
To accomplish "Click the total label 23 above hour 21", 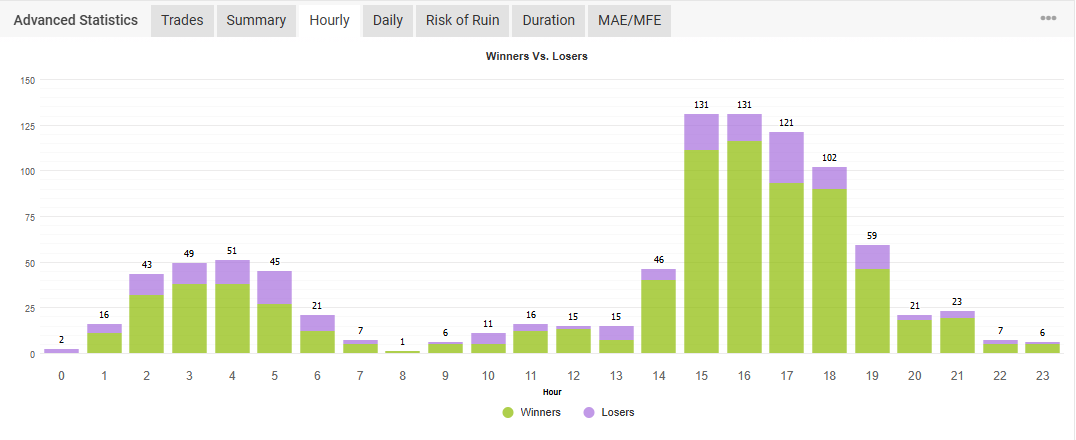I will coord(957,301).
